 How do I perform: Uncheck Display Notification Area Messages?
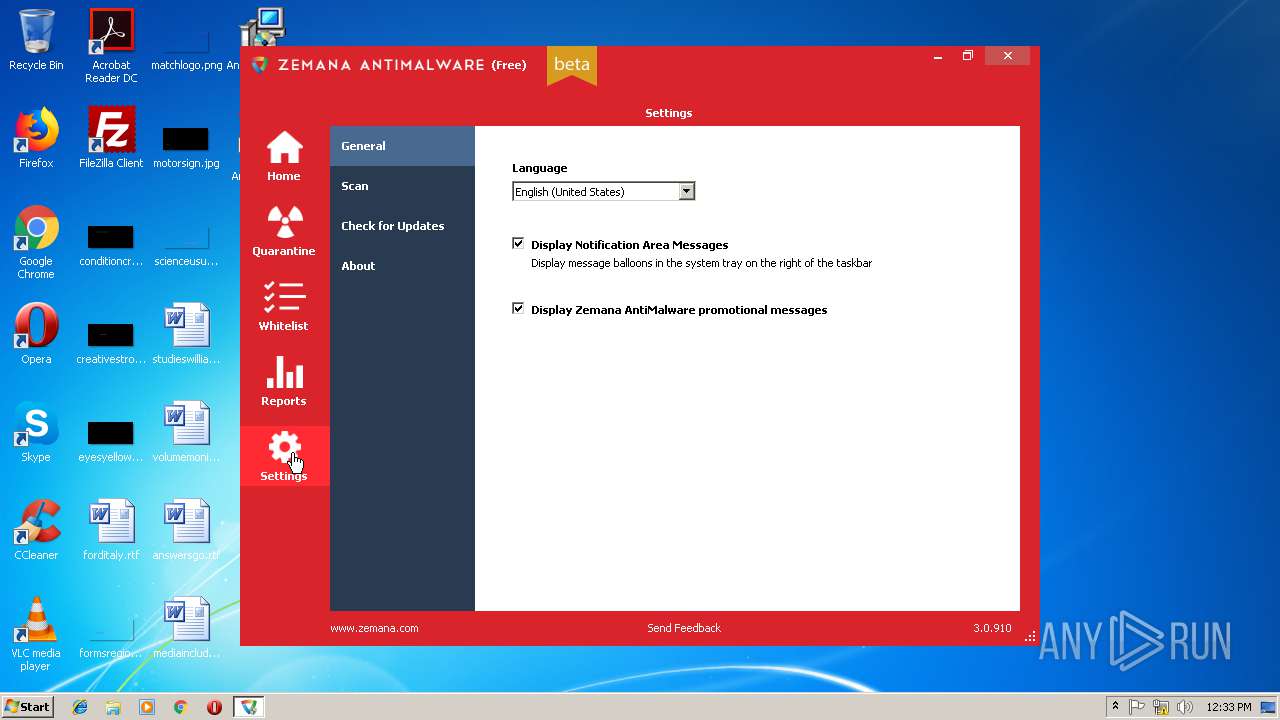pyautogui.click(x=518, y=243)
